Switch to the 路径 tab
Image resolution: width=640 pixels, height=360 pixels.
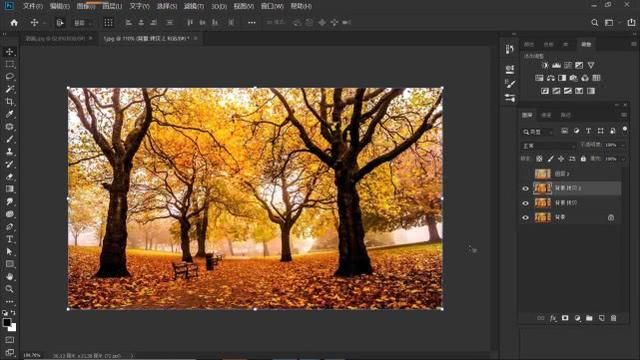click(565, 116)
